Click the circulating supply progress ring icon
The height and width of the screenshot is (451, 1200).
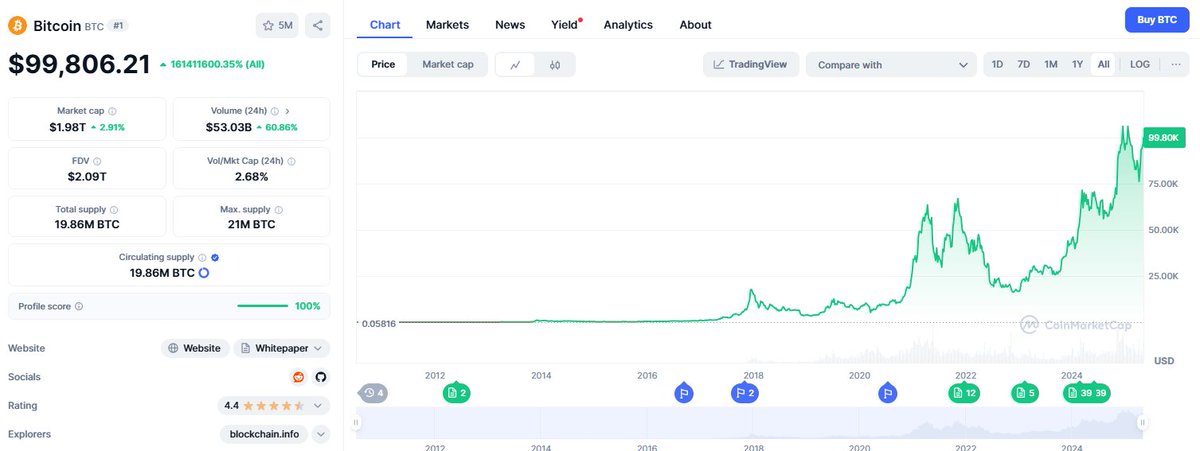point(204,272)
